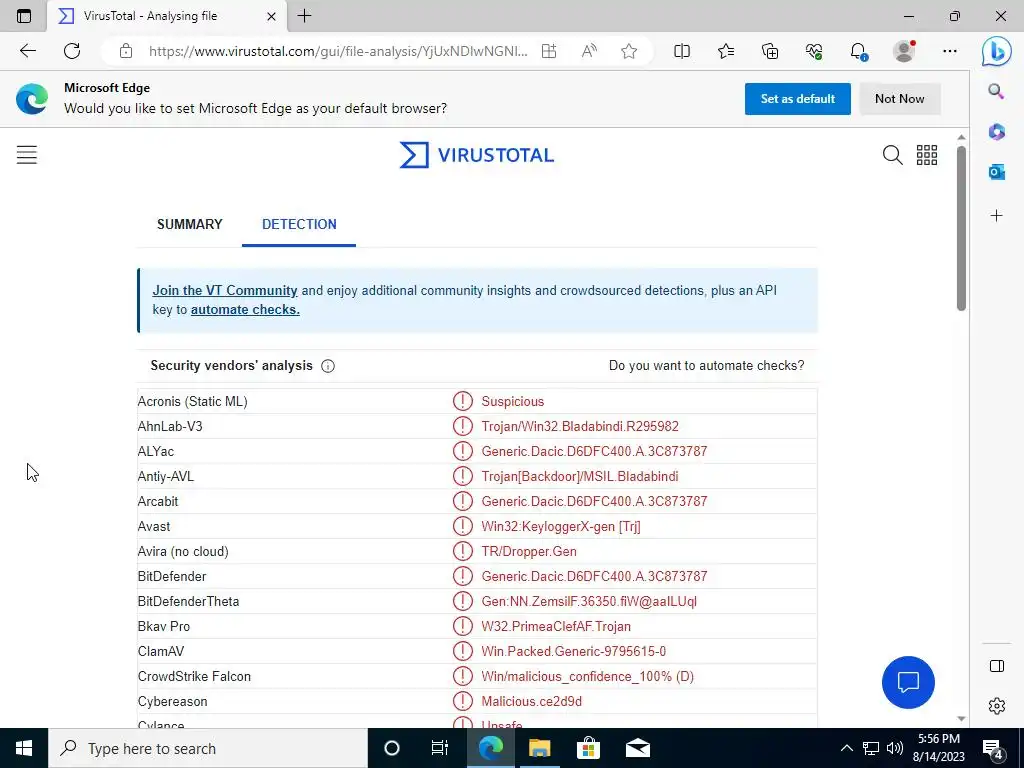The height and width of the screenshot is (768, 1024).
Task: Toggle the sidebar visibility icon
Action: click(997, 665)
